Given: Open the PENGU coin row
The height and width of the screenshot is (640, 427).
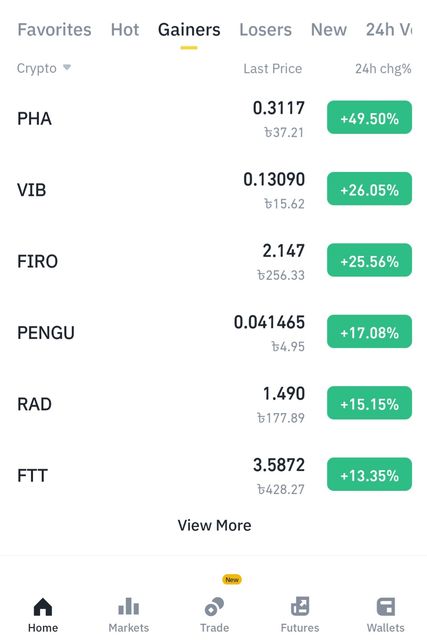Looking at the screenshot, I should 214,333.
